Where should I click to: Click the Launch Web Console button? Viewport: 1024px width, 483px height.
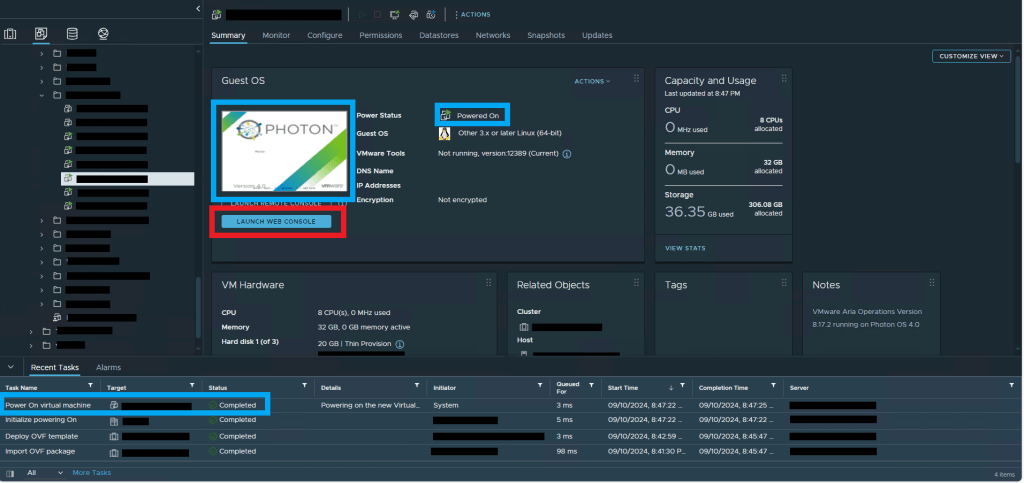tap(276, 221)
